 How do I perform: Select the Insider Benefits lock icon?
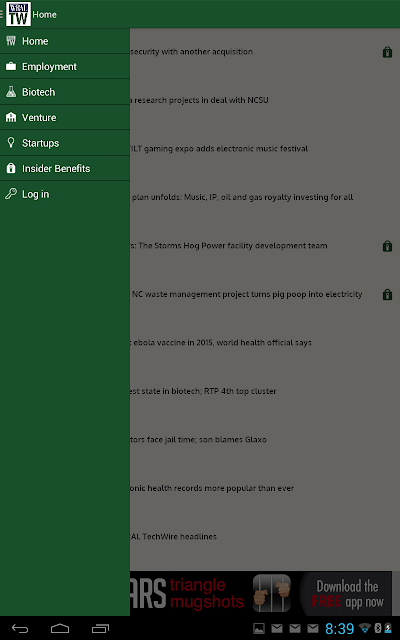coord(11,168)
